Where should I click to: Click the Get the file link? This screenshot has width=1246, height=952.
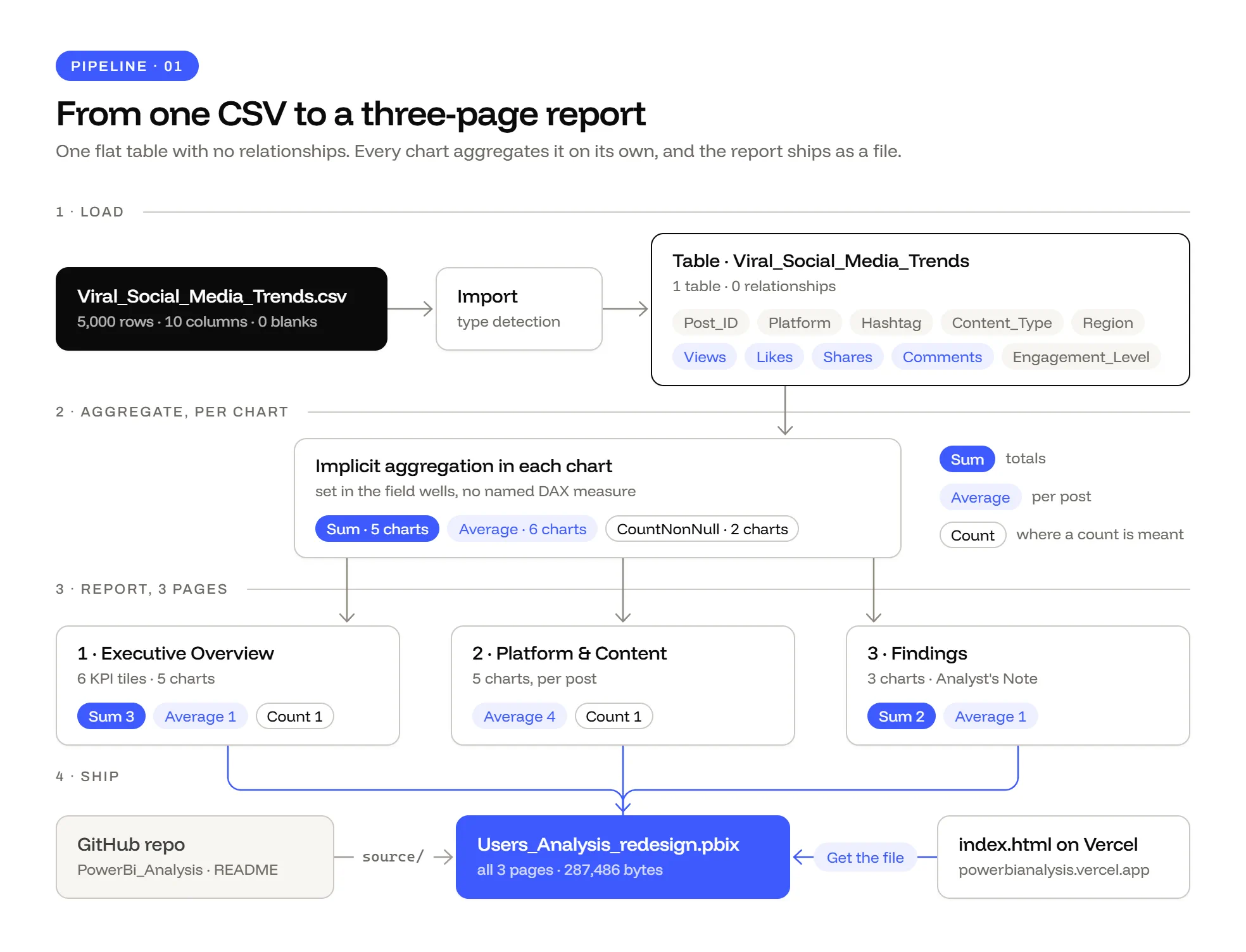865,858
